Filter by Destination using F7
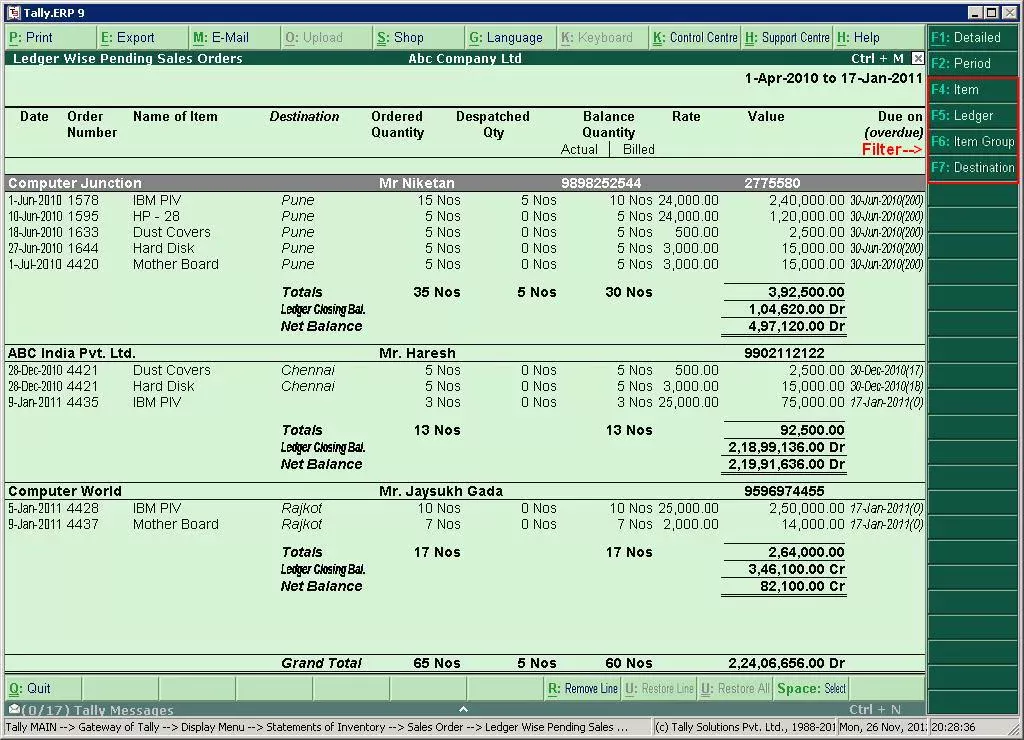Viewport: 1024px width, 740px height. (x=974, y=168)
